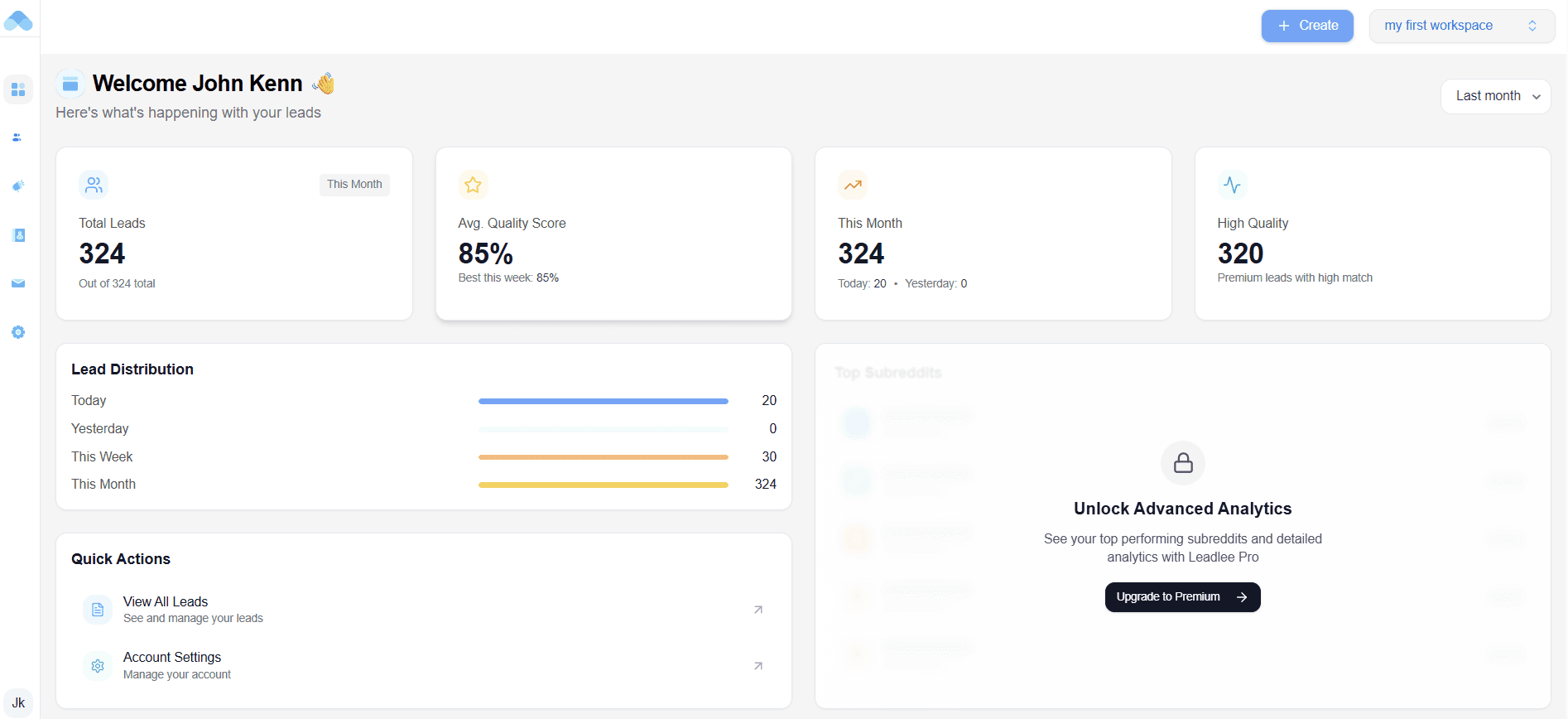Screen dimensions: 1568x719
Task: Click the Create button
Action: (1307, 26)
